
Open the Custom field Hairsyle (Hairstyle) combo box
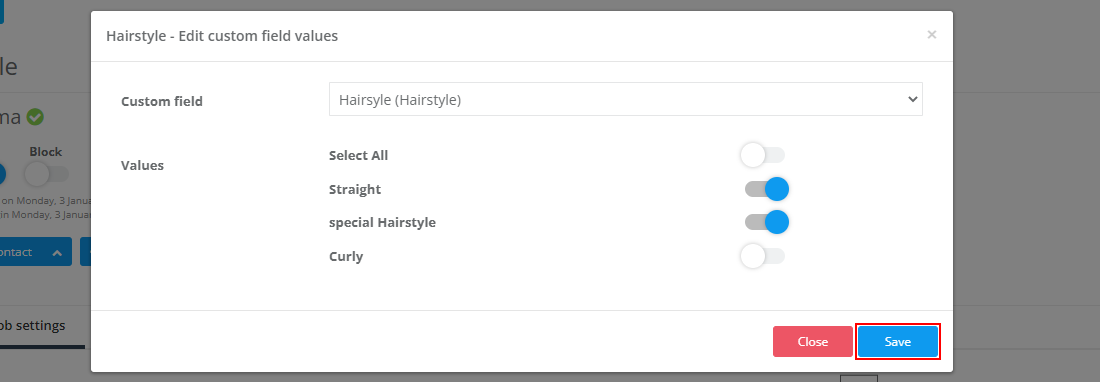point(626,100)
